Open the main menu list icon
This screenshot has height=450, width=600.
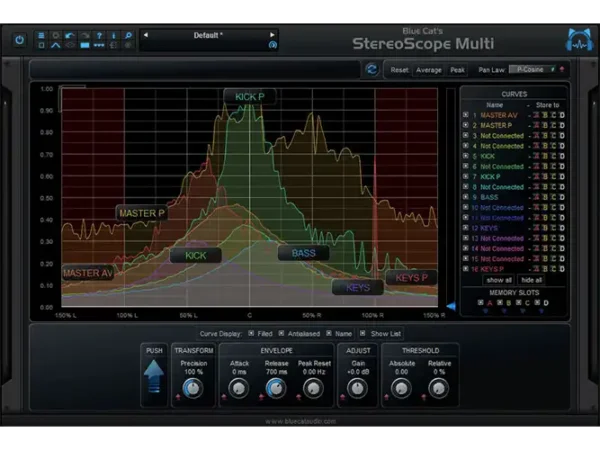(41, 35)
